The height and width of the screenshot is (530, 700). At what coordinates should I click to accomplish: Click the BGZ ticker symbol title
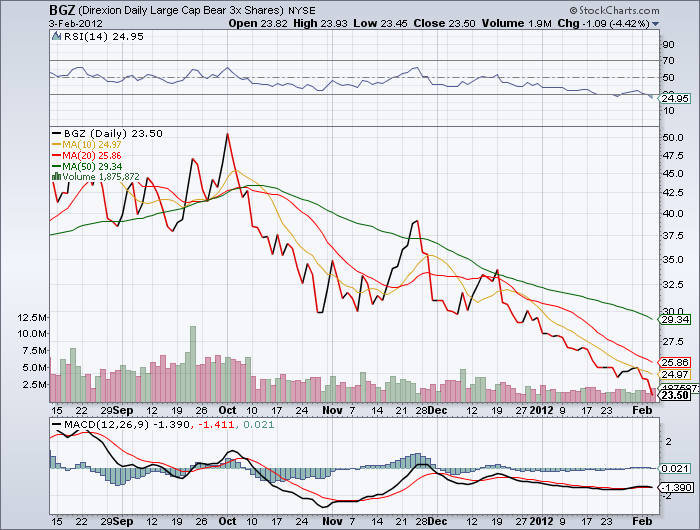pos(61,10)
